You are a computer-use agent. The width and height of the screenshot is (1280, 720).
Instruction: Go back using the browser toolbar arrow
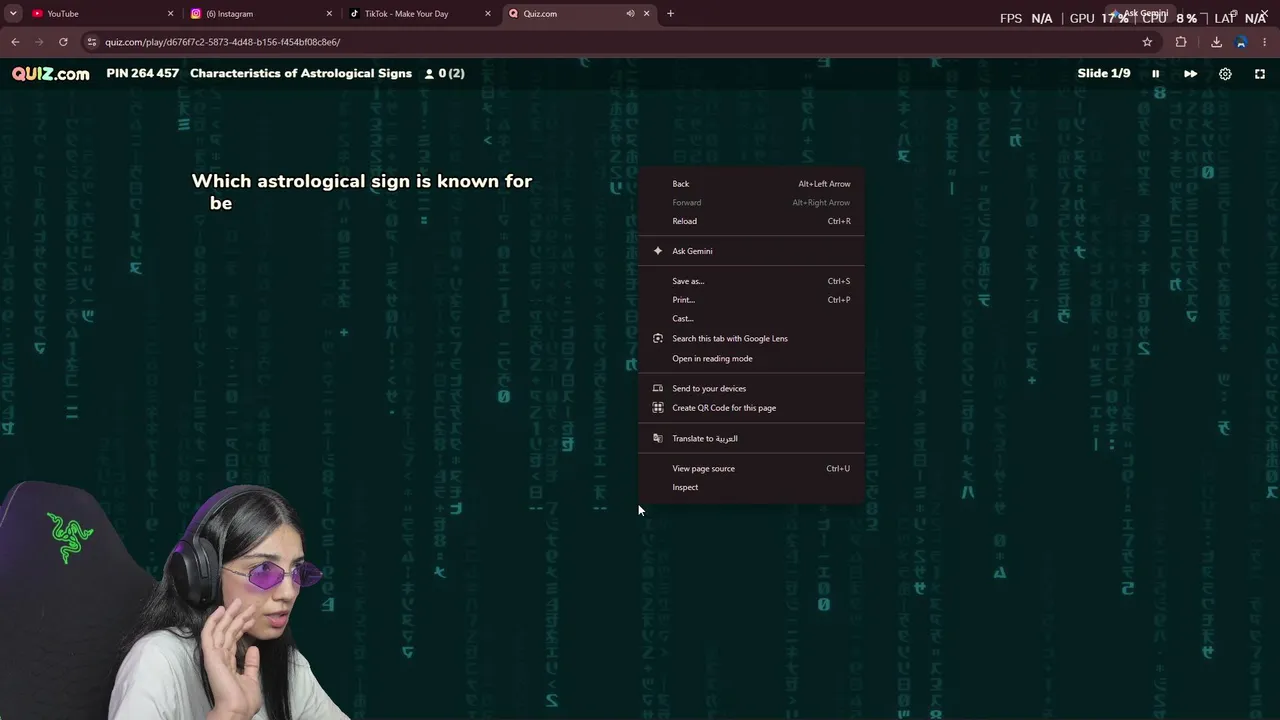point(15,42)
